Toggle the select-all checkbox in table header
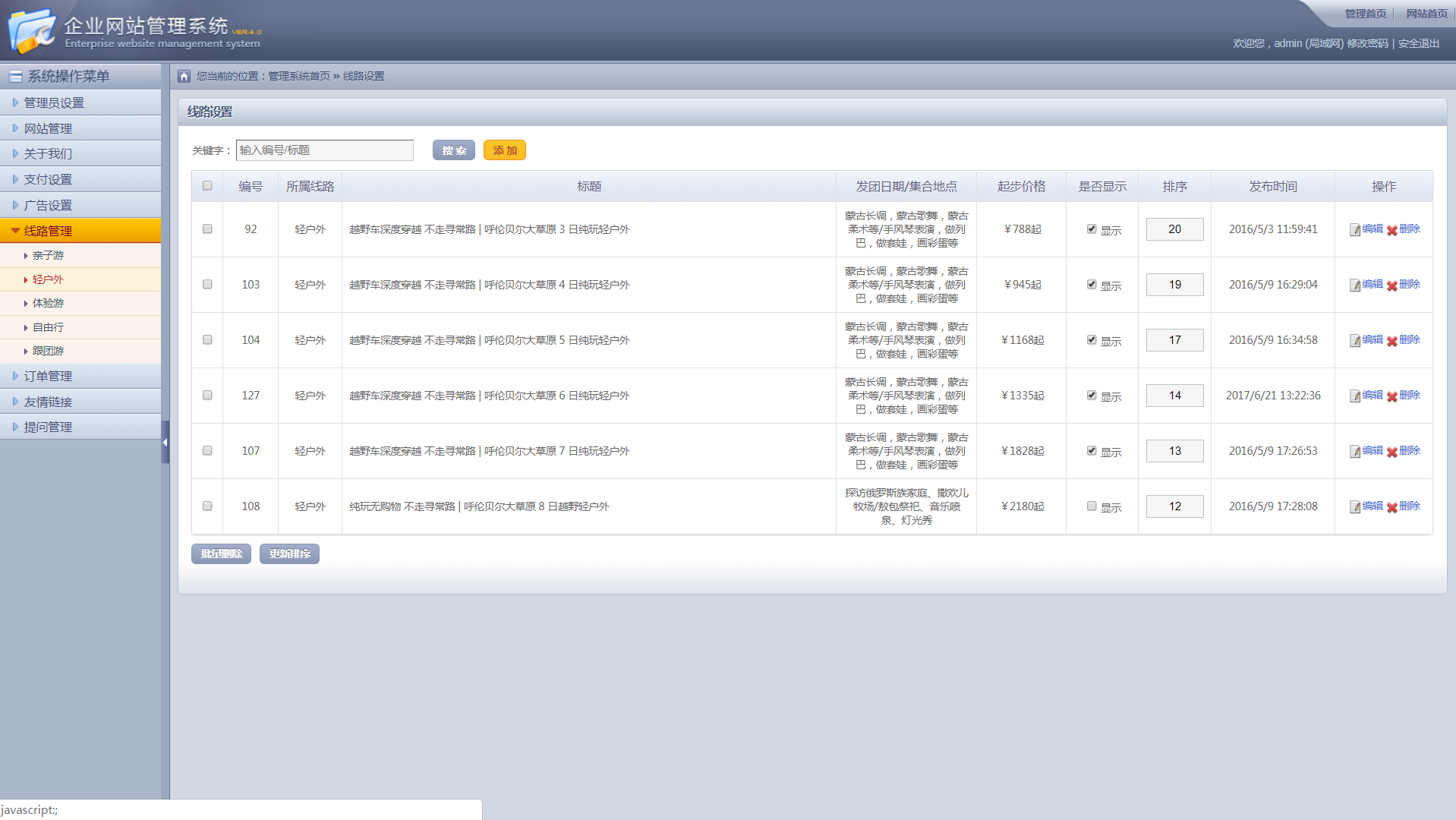 pyautogui.click(x=207, y=186)
